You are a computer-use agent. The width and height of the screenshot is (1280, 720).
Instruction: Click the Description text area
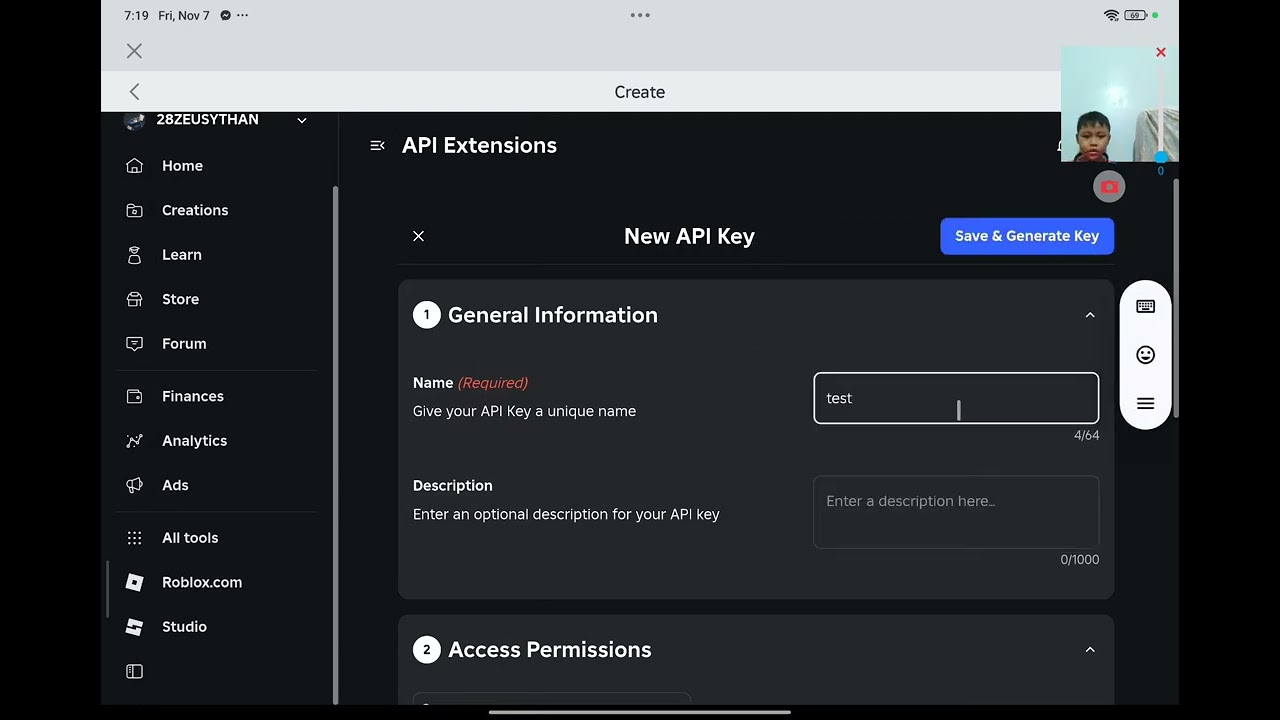pos(956,512)
